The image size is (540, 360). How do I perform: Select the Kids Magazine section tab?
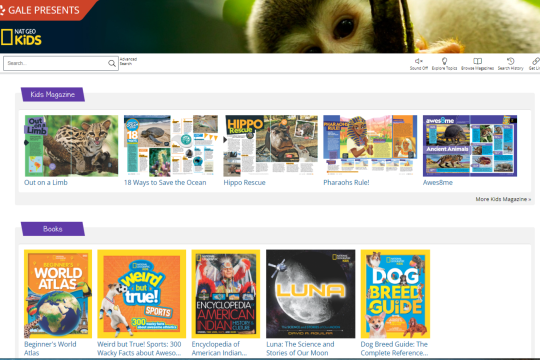point(53,94)
